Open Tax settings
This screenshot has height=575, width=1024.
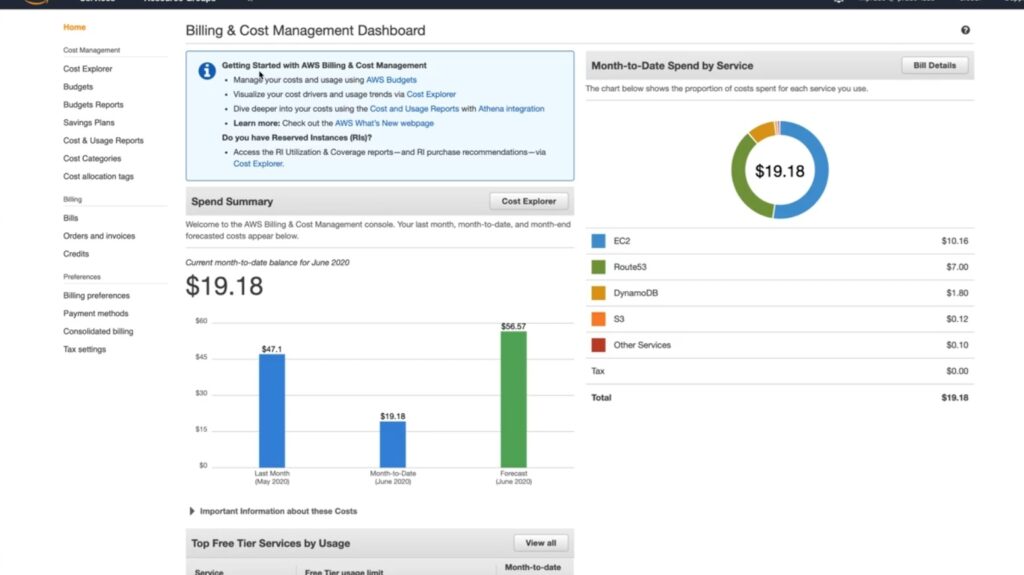(x=84, y=350)
